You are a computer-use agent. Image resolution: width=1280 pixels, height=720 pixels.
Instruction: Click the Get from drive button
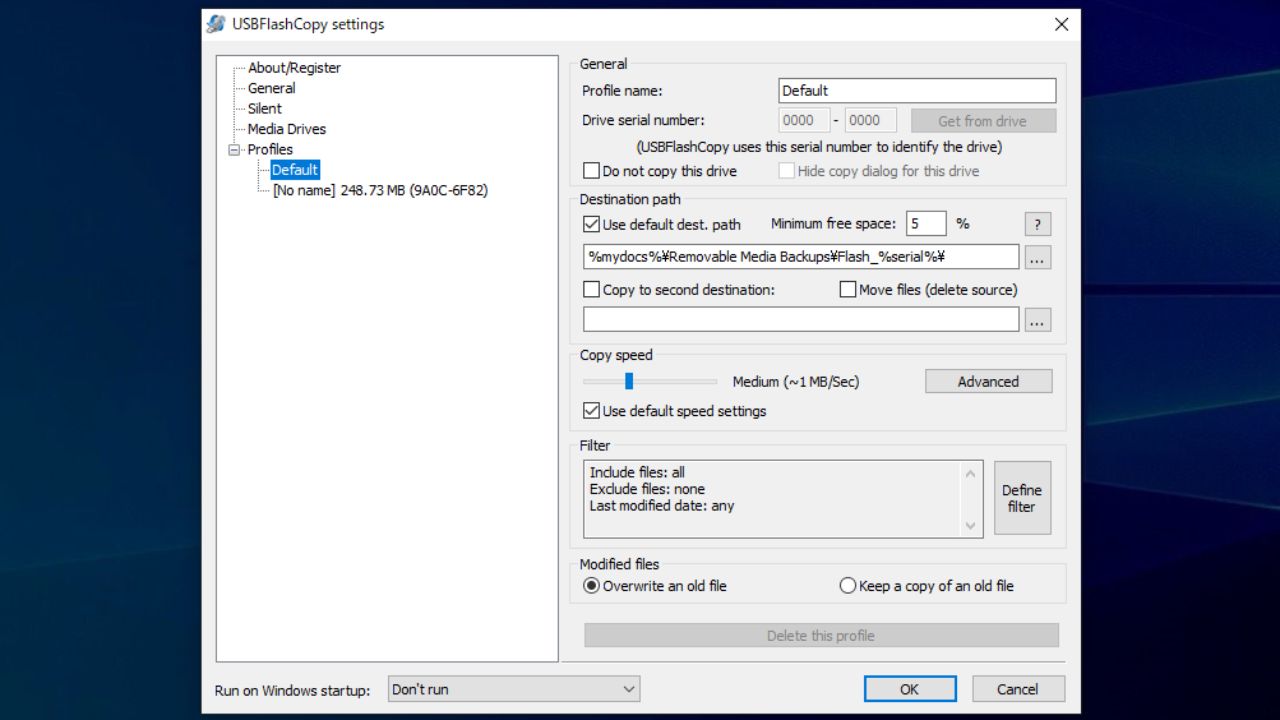coord(983,121)
